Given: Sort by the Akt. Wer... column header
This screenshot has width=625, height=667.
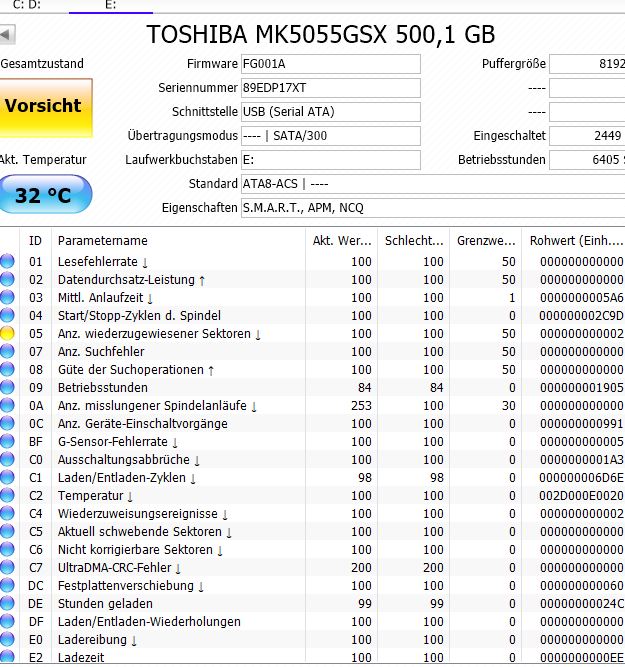Looking at the screenshot, I should (342, 241).
